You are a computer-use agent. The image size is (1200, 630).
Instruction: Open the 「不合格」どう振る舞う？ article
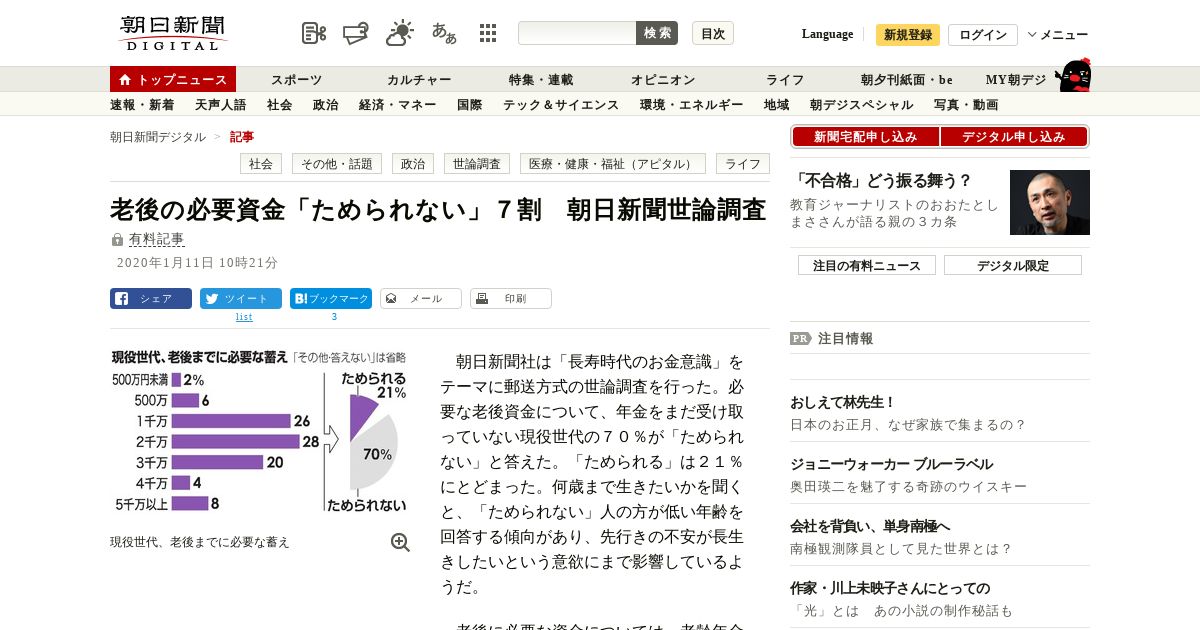(x=882, y=181)
